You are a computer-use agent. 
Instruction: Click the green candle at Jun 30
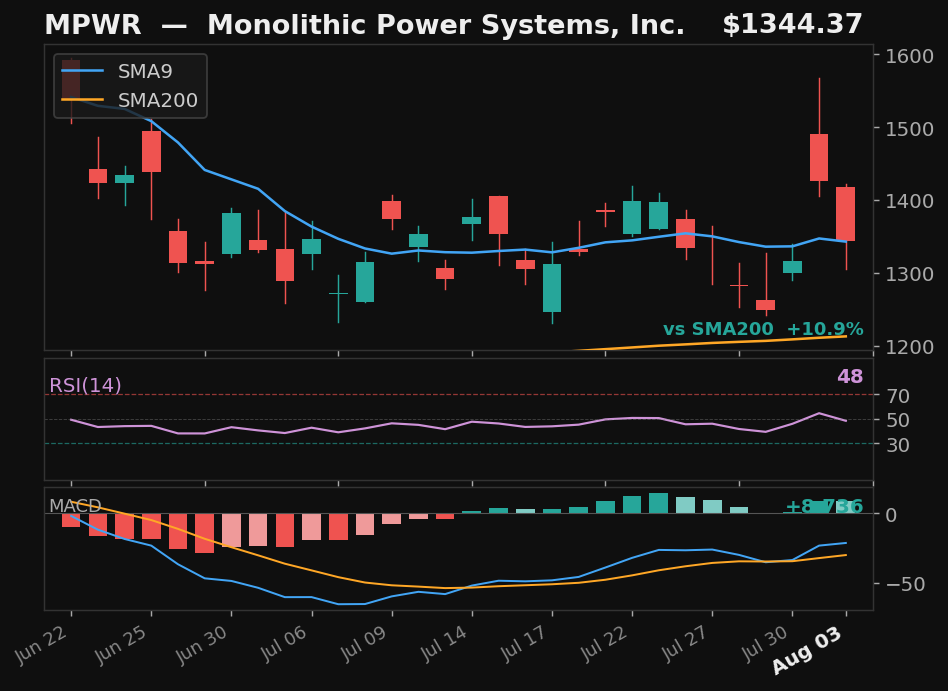coord(232,233)
